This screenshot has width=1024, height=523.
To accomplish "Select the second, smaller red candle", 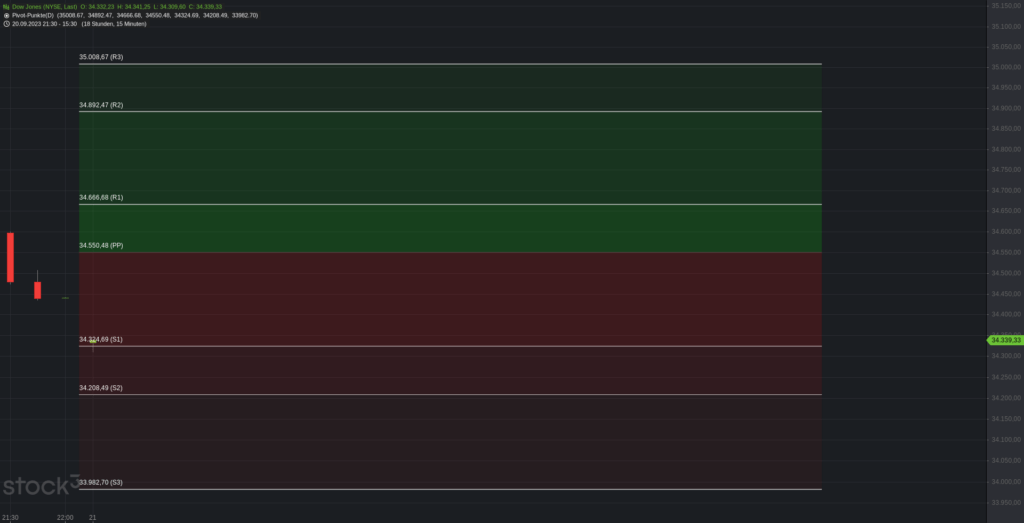I will point(38,290).
